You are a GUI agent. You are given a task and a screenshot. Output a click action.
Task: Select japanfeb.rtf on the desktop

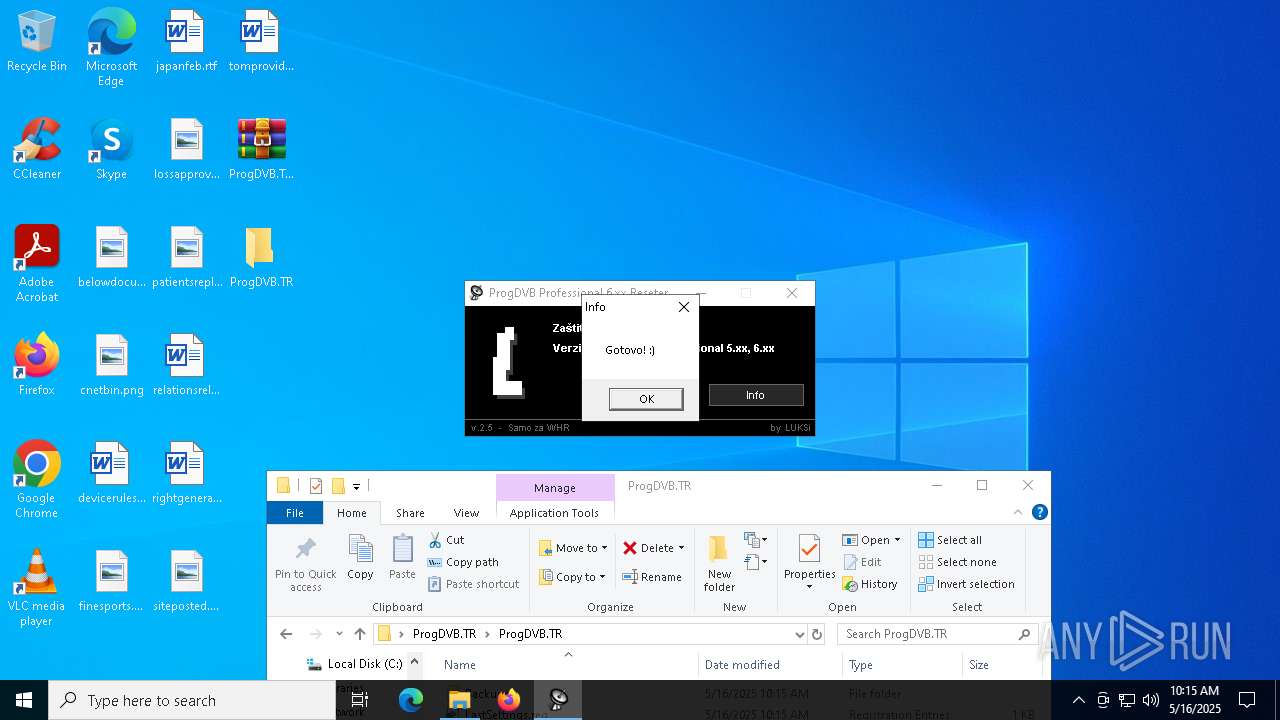click(186, 42)
